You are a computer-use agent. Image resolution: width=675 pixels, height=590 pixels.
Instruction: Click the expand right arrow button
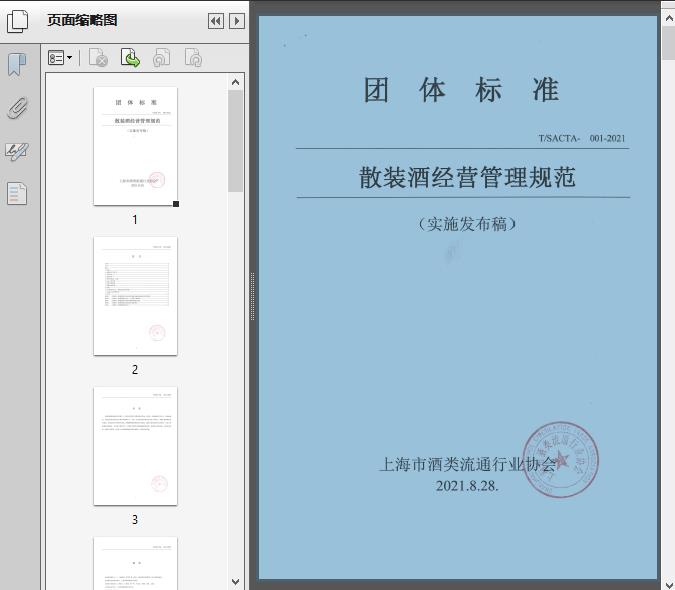[x=237, y=21]
